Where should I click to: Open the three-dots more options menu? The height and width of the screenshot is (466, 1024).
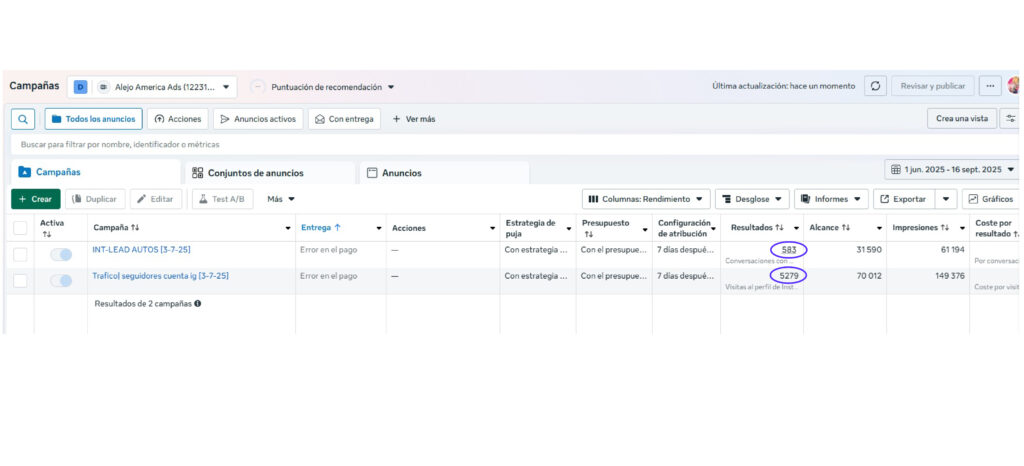990,86
